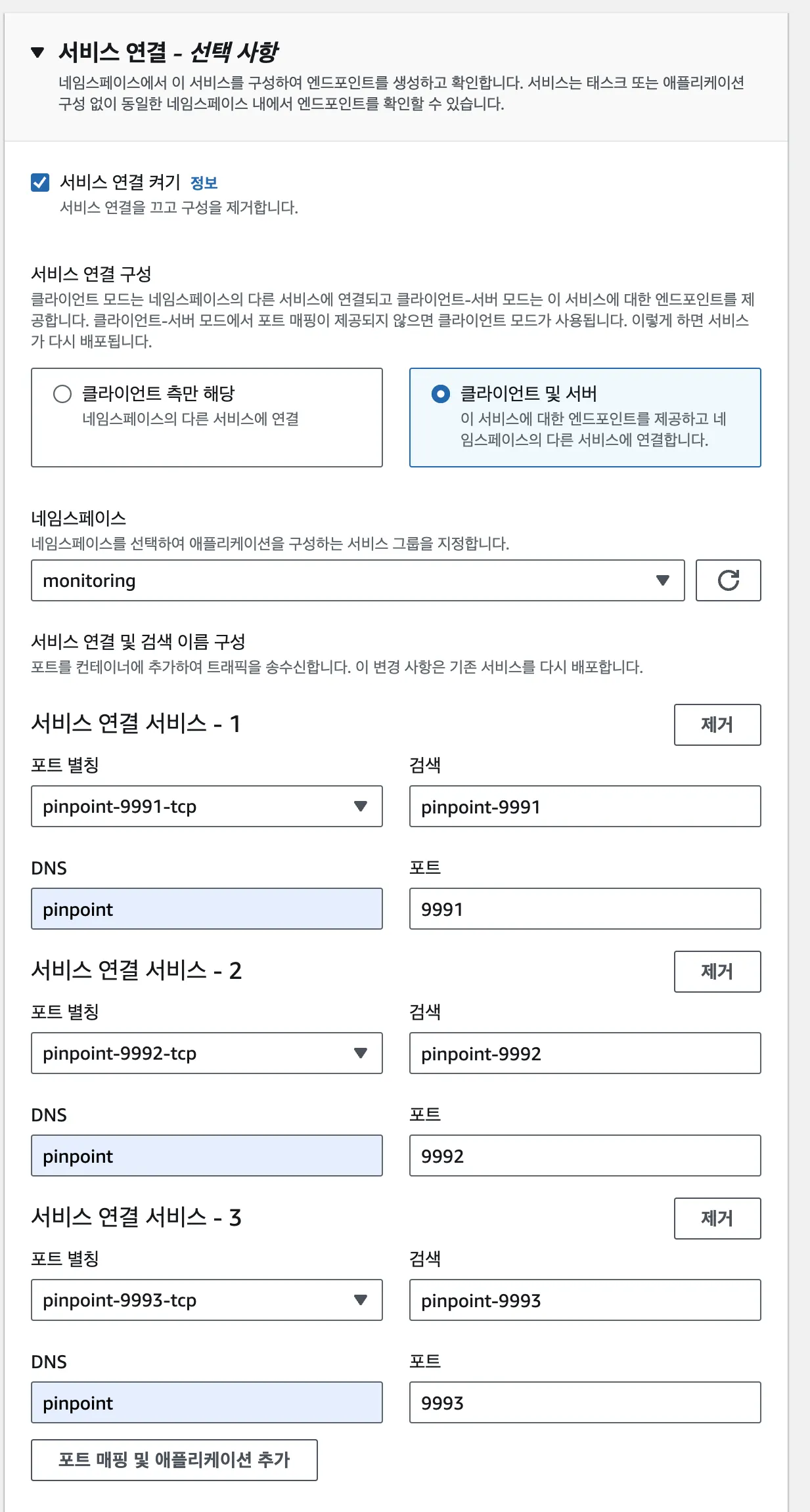Open the pinpoint-9993-tcp port alias dropdown
This screenshot has width=810, height=1512.
click(206, 1300)
